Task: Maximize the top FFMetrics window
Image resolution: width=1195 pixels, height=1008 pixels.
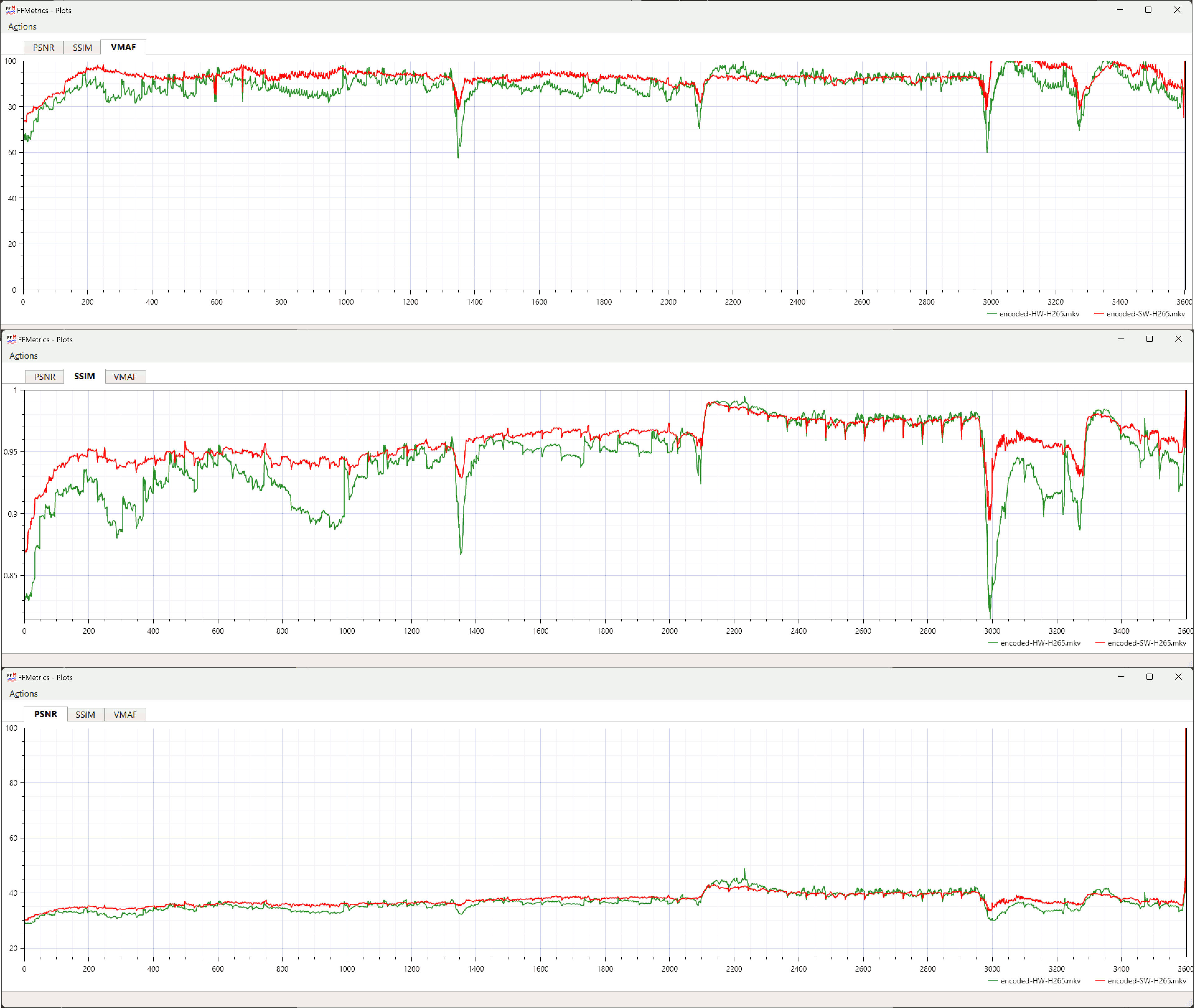Action: coord(1148,10)
